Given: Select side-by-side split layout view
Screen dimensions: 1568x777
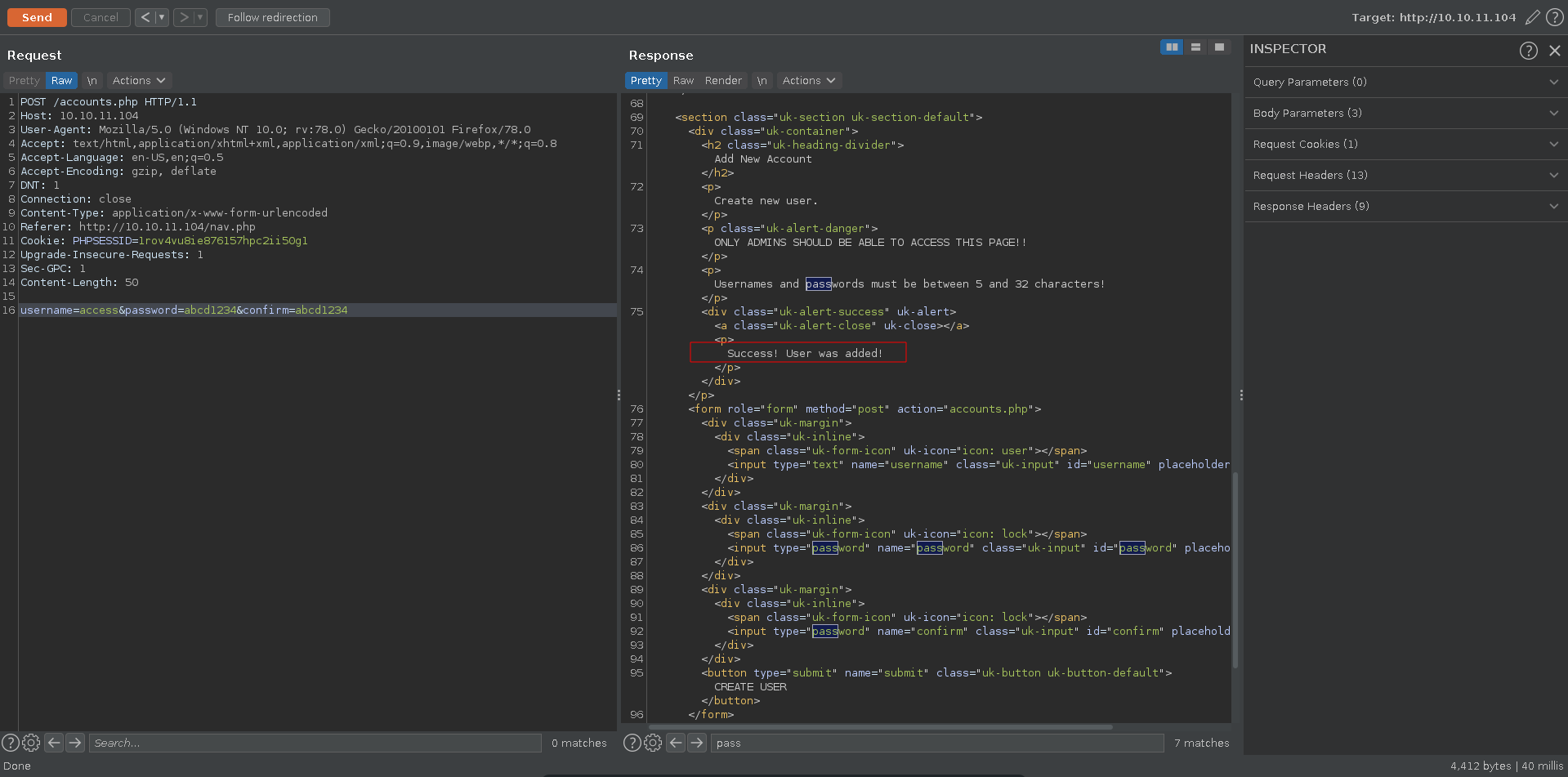Looking at the screenshot, I should pyautogui.click(x=1171, y=47).
